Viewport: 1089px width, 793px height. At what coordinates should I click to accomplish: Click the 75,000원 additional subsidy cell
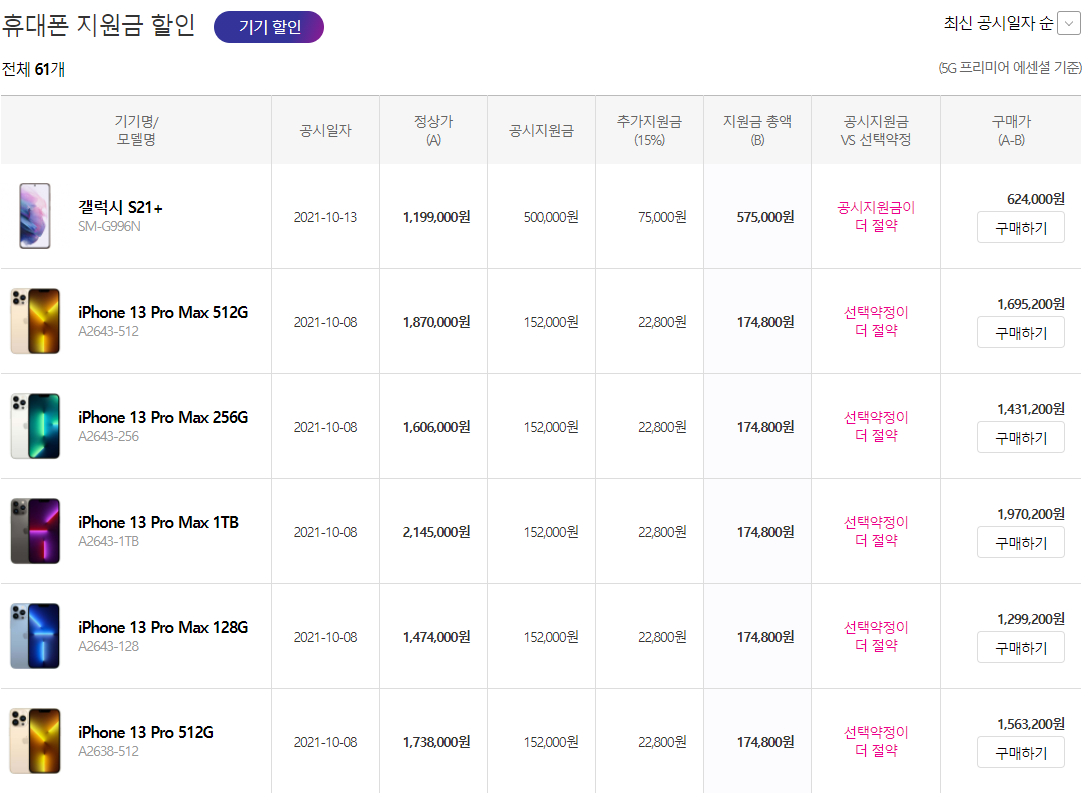pos(662,217)
